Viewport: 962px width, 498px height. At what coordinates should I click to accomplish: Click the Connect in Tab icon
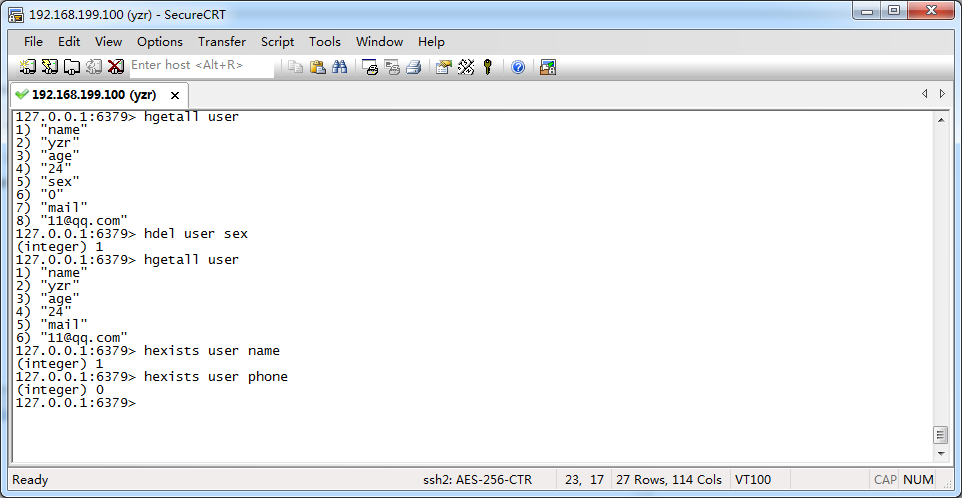tap(72, 66)
